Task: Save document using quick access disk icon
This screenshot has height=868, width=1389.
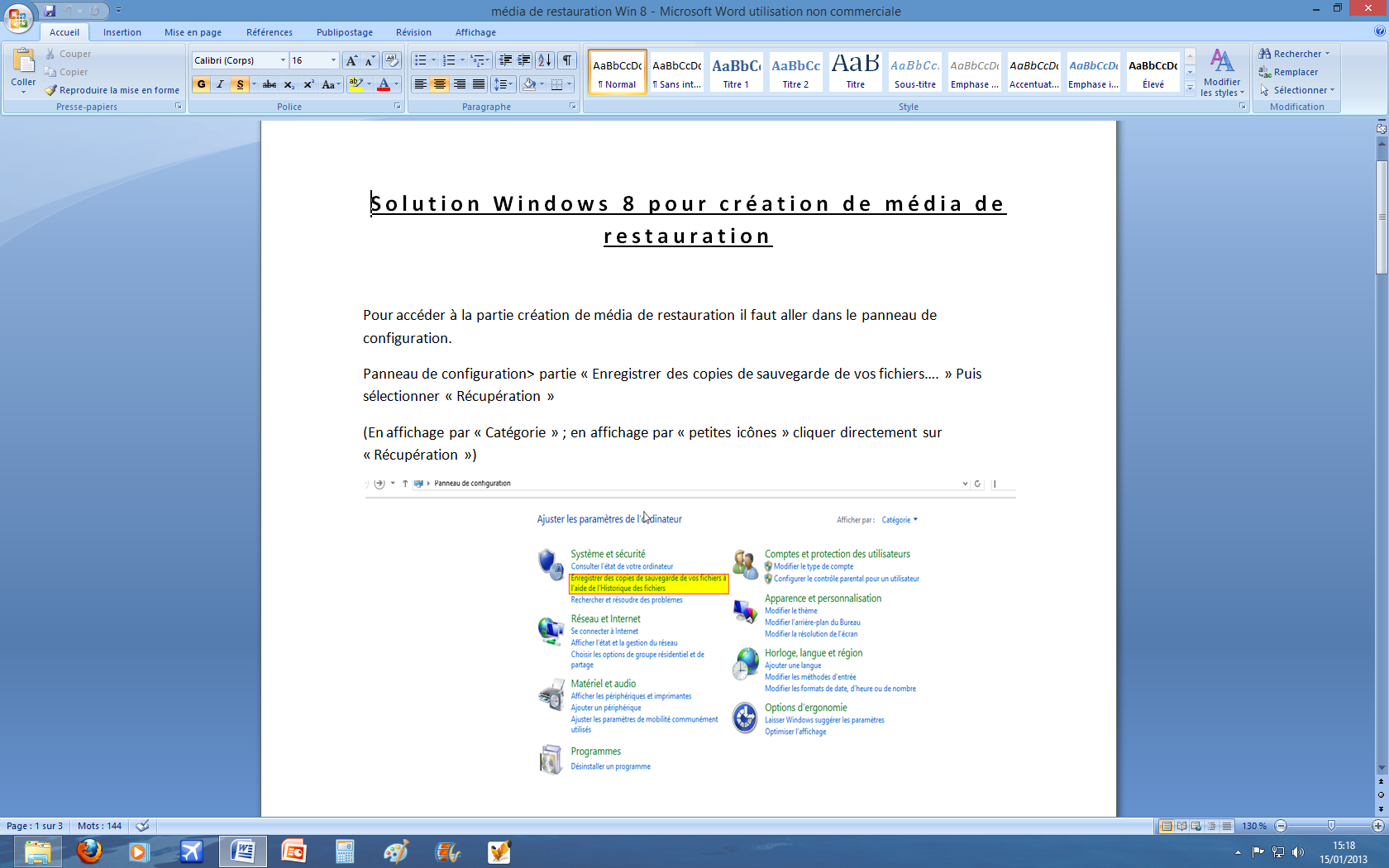Action: (50, 11)
